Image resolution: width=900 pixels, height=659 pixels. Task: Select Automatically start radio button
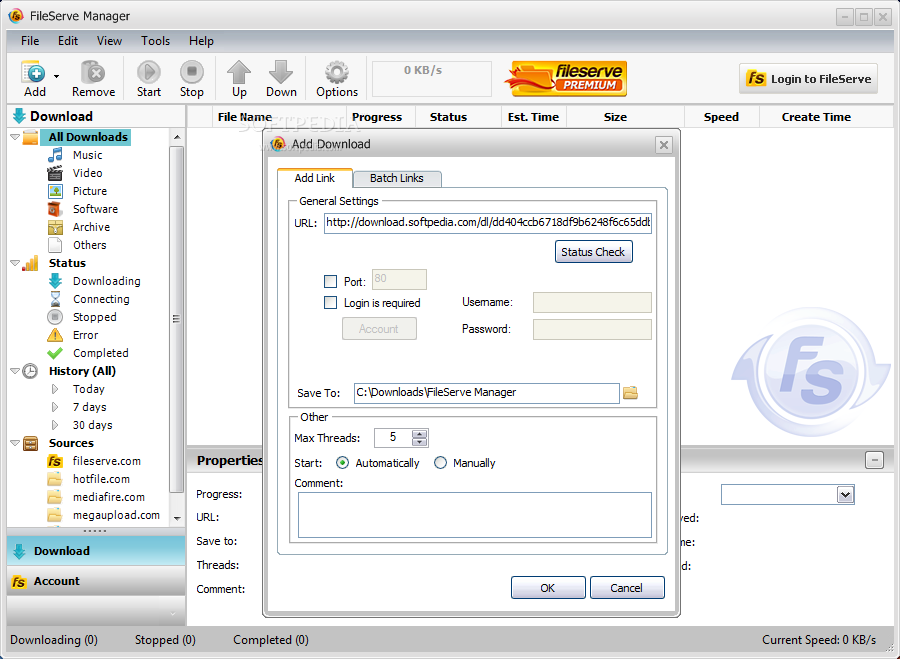tap(342, 463)
